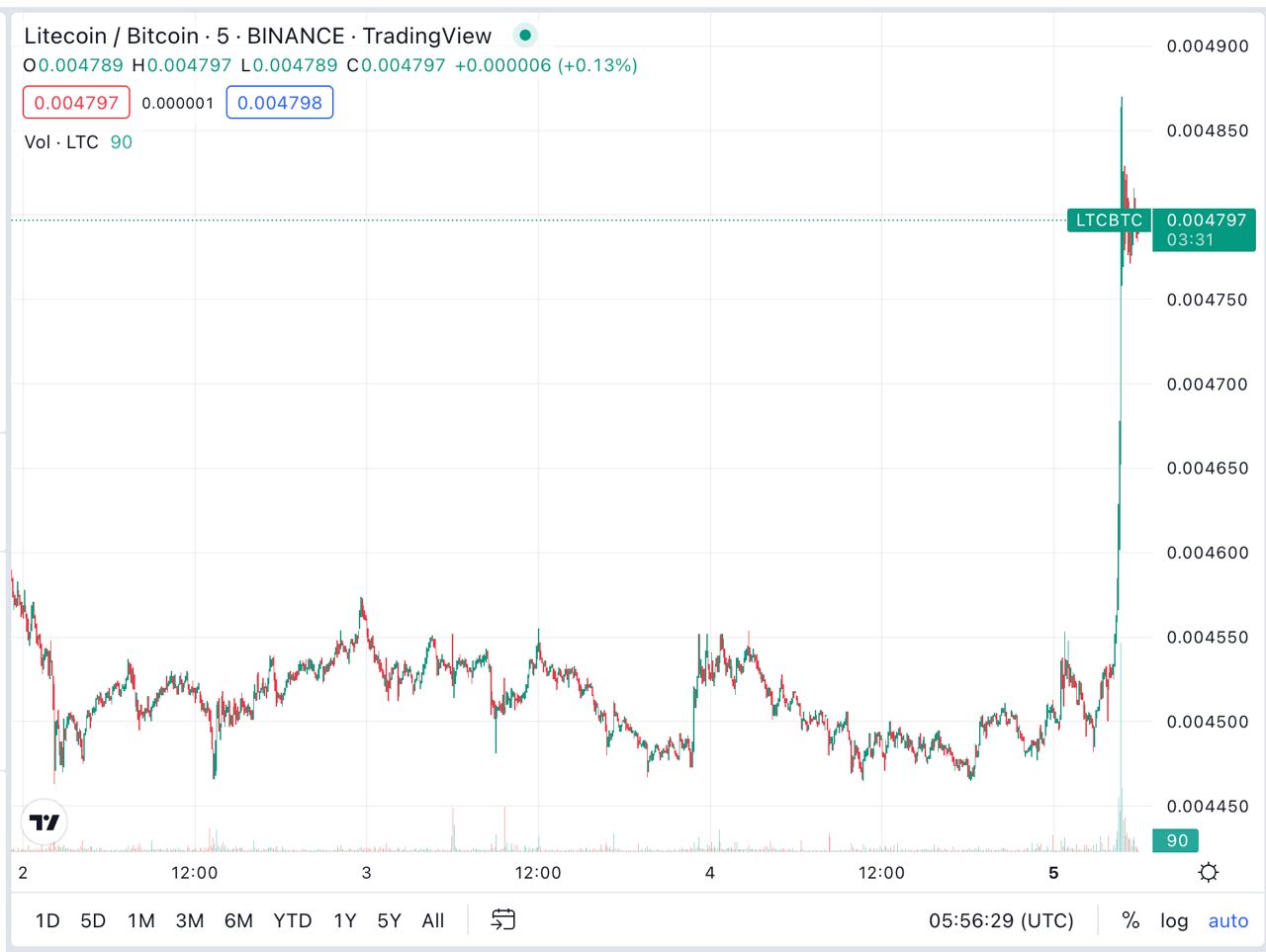The image size is (1266, 952).
Task: Click the volume 90 axis label
Action: pyautogui.click(x=1176, y=840)
